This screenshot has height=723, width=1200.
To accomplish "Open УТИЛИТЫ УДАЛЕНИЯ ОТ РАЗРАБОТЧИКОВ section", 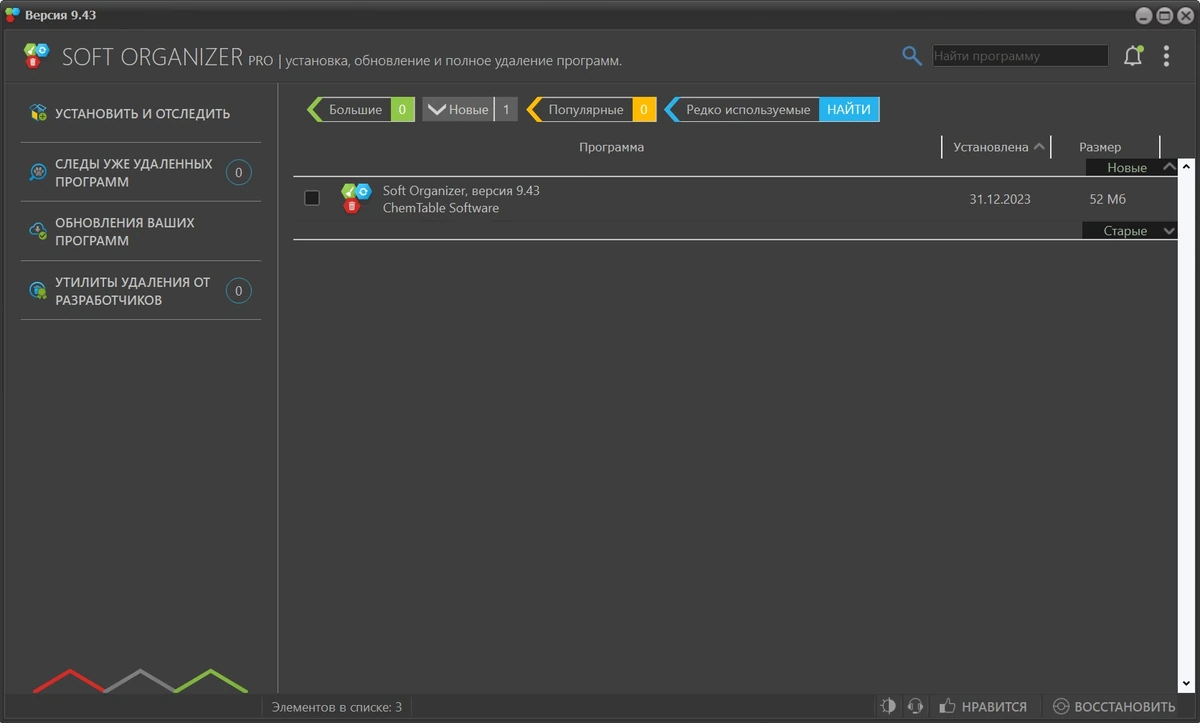I will tap(141, 291).
